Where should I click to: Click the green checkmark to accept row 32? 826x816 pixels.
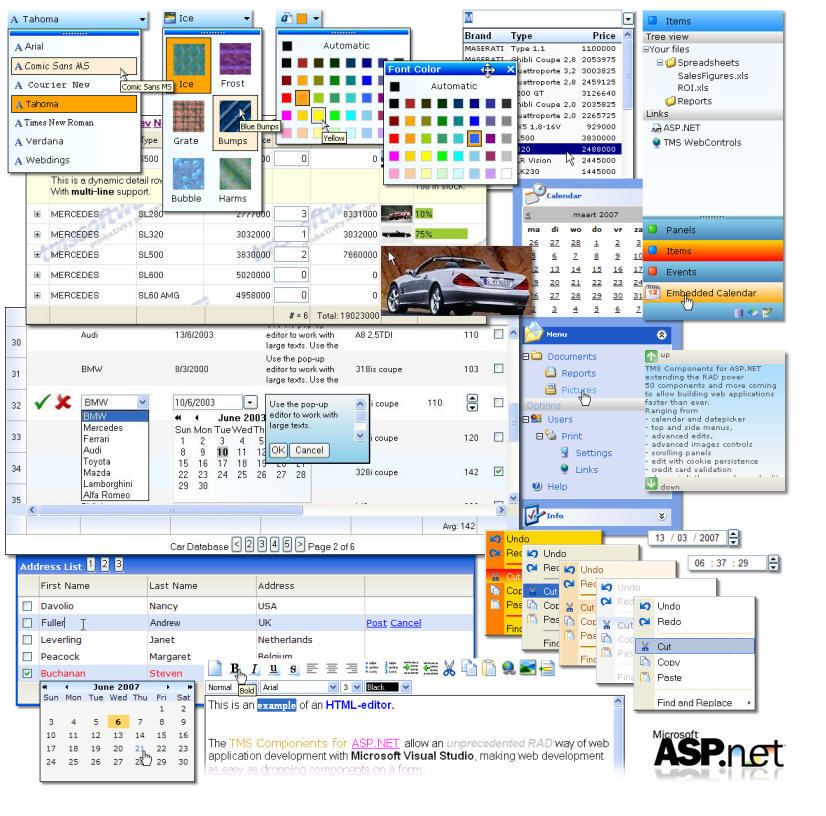click(x=42, y=402)
